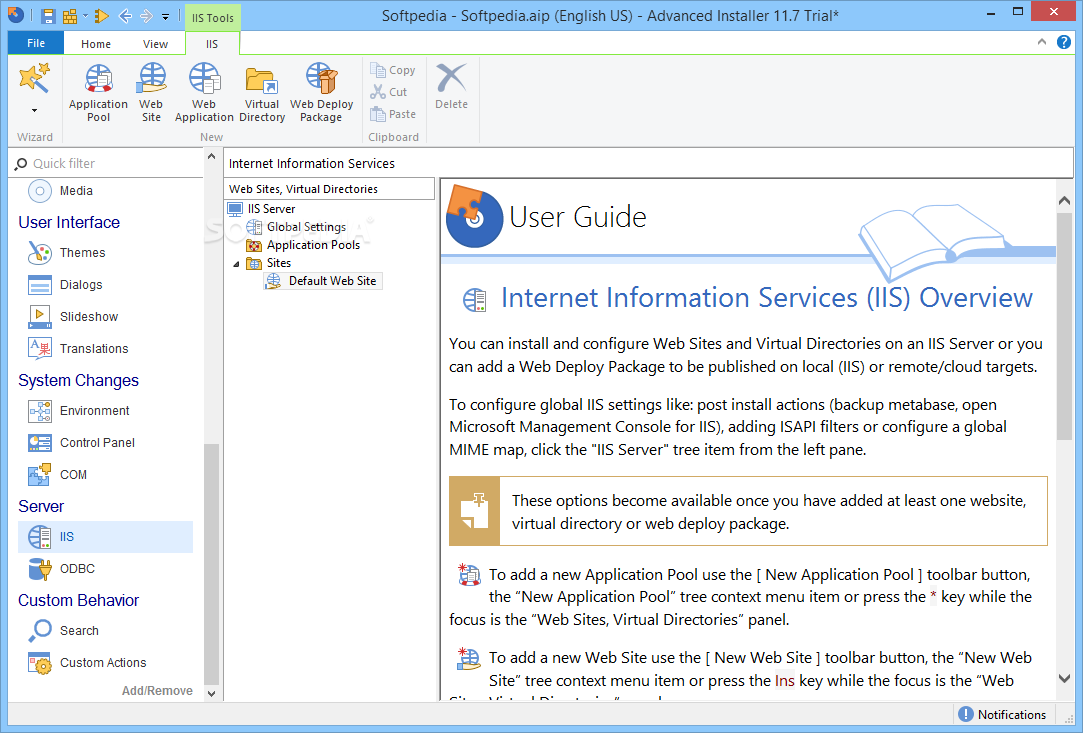
Task: Open Notifications in the status bar
Action: click(x=1002, y=714)
